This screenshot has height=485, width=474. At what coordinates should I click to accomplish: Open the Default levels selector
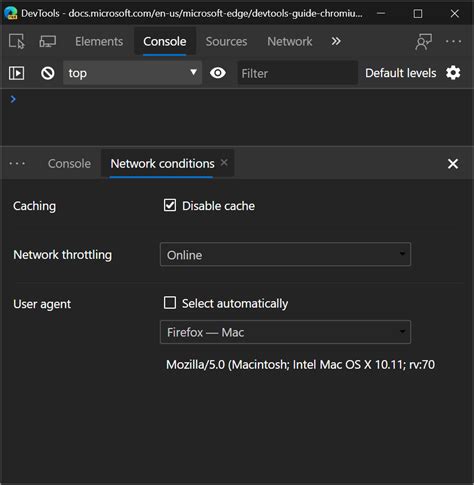[401, 73]
